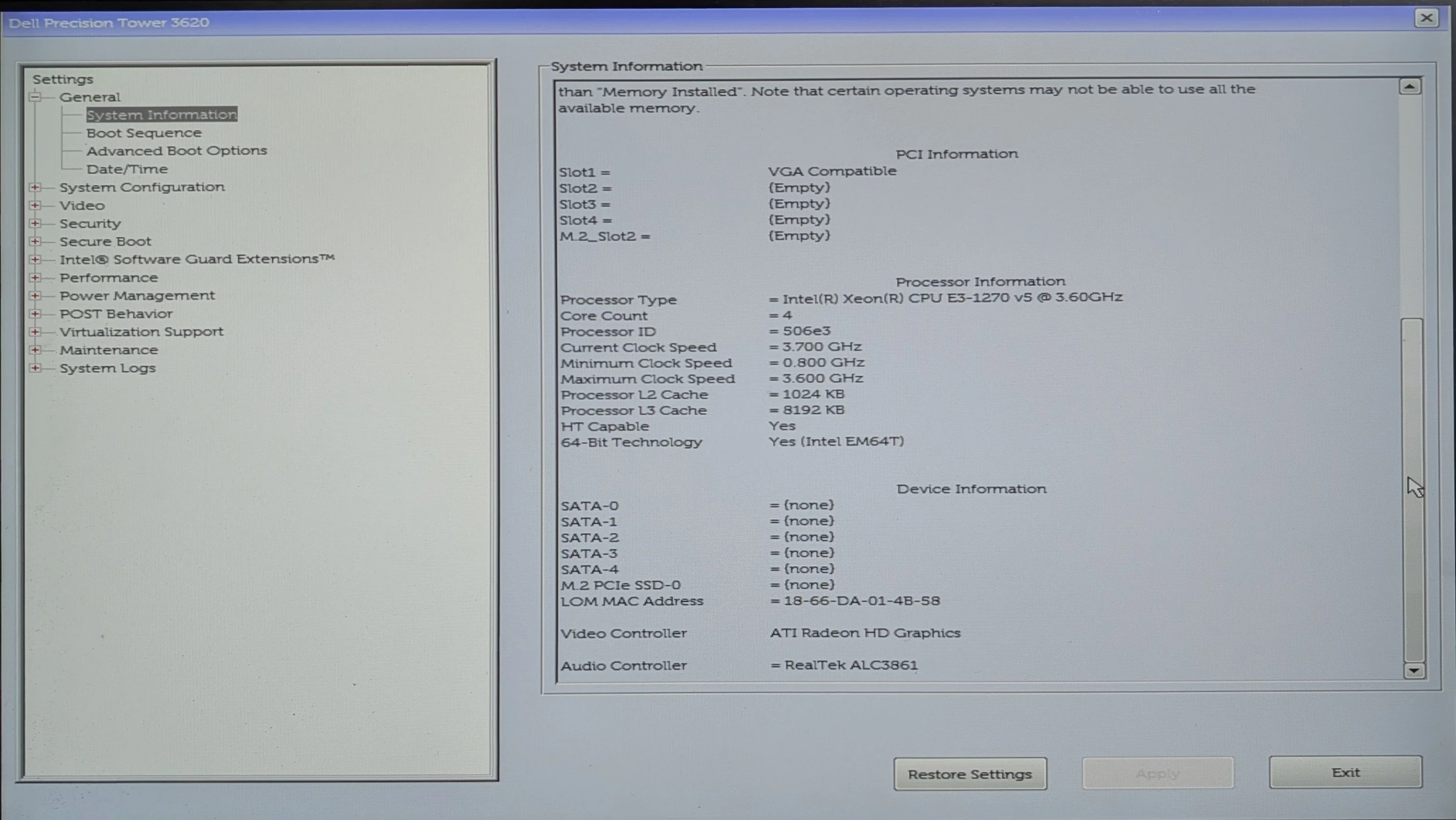Open Date/Time settings
This screenshot has width=1456, height=820.
(127, 169)
